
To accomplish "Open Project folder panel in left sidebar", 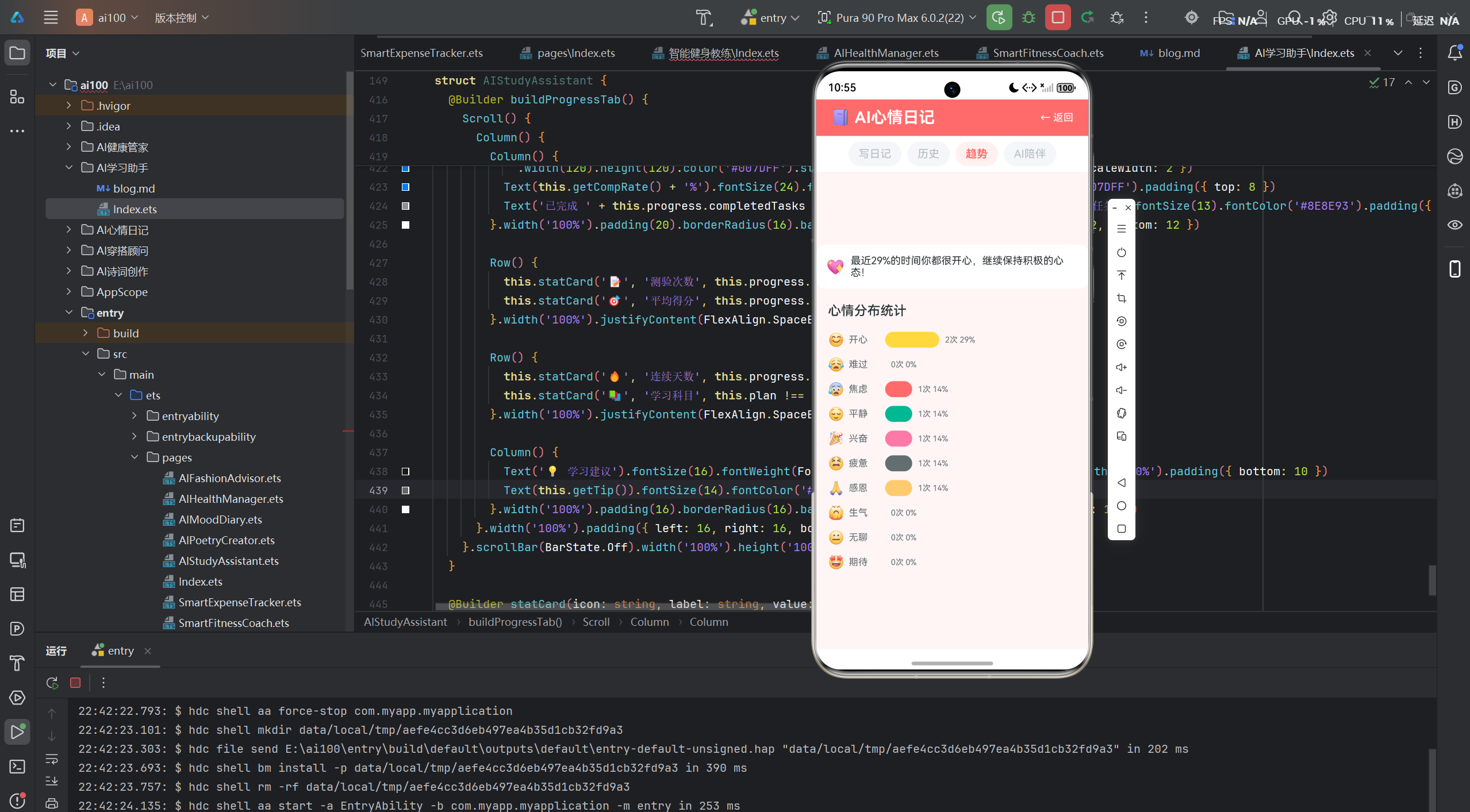I will tap(17, 53).
